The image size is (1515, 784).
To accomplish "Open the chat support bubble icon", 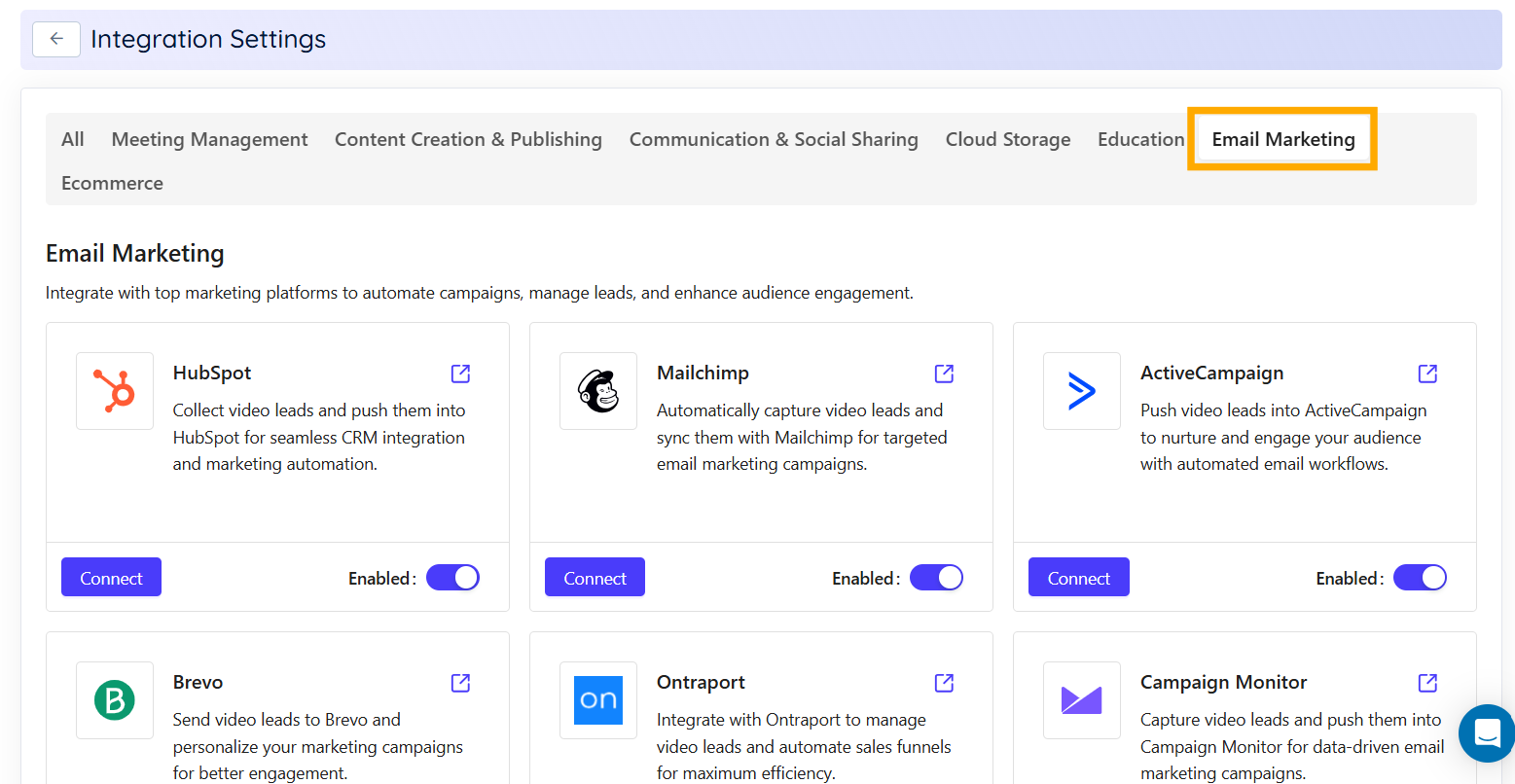I will (1486, 733).
